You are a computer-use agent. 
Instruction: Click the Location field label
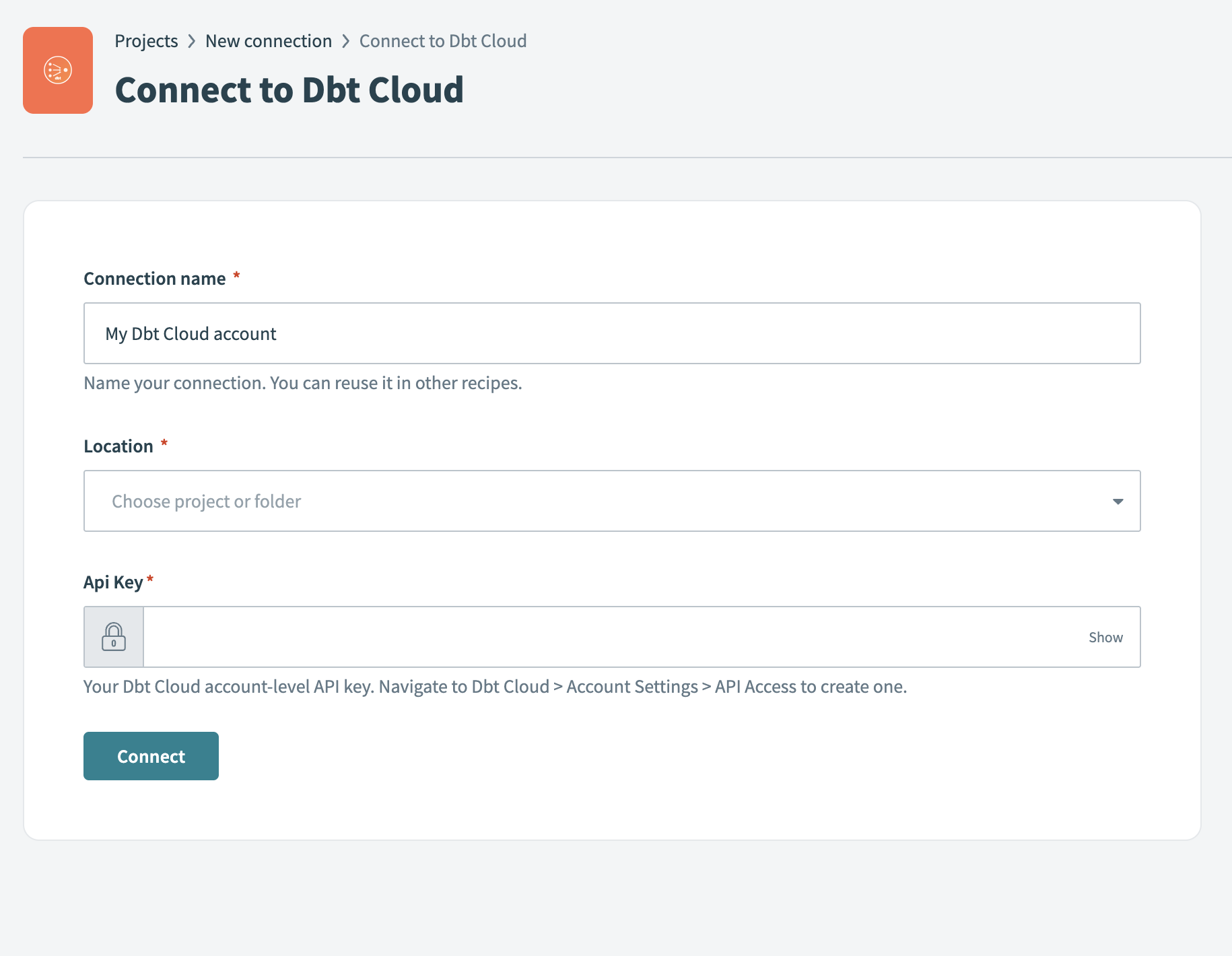click(x=119, y=445)
